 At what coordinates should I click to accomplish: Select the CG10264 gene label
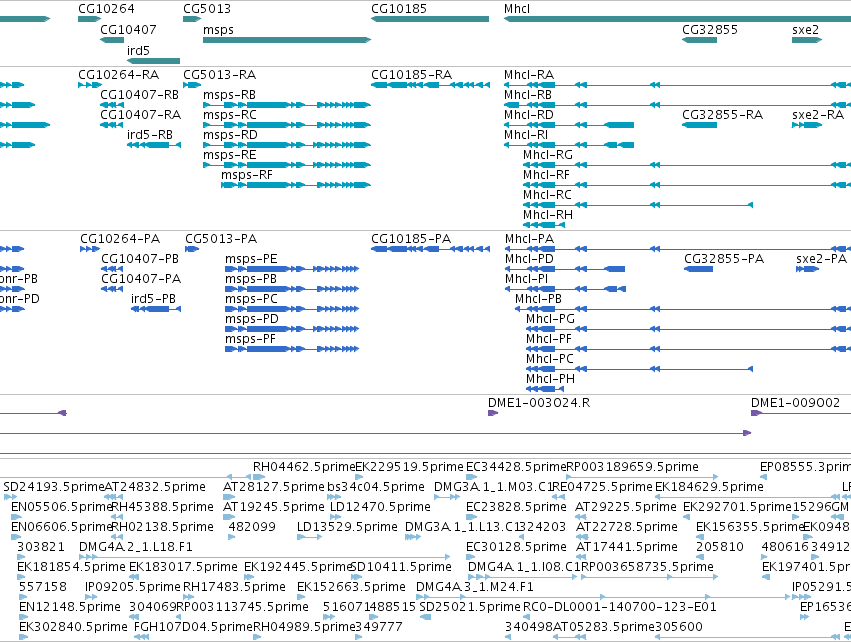point(106,9)
